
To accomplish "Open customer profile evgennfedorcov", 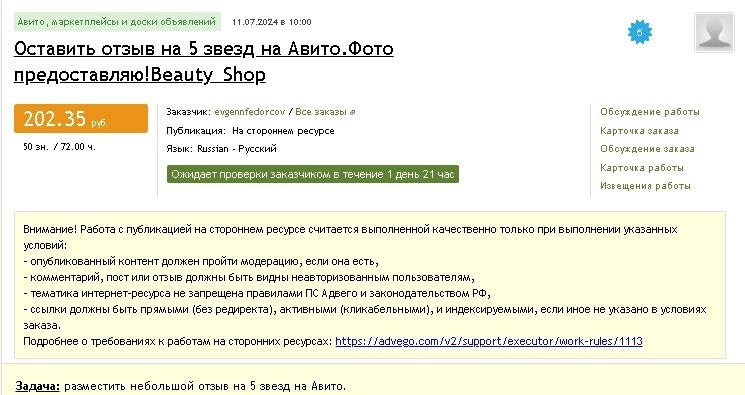I will point(249,112).
